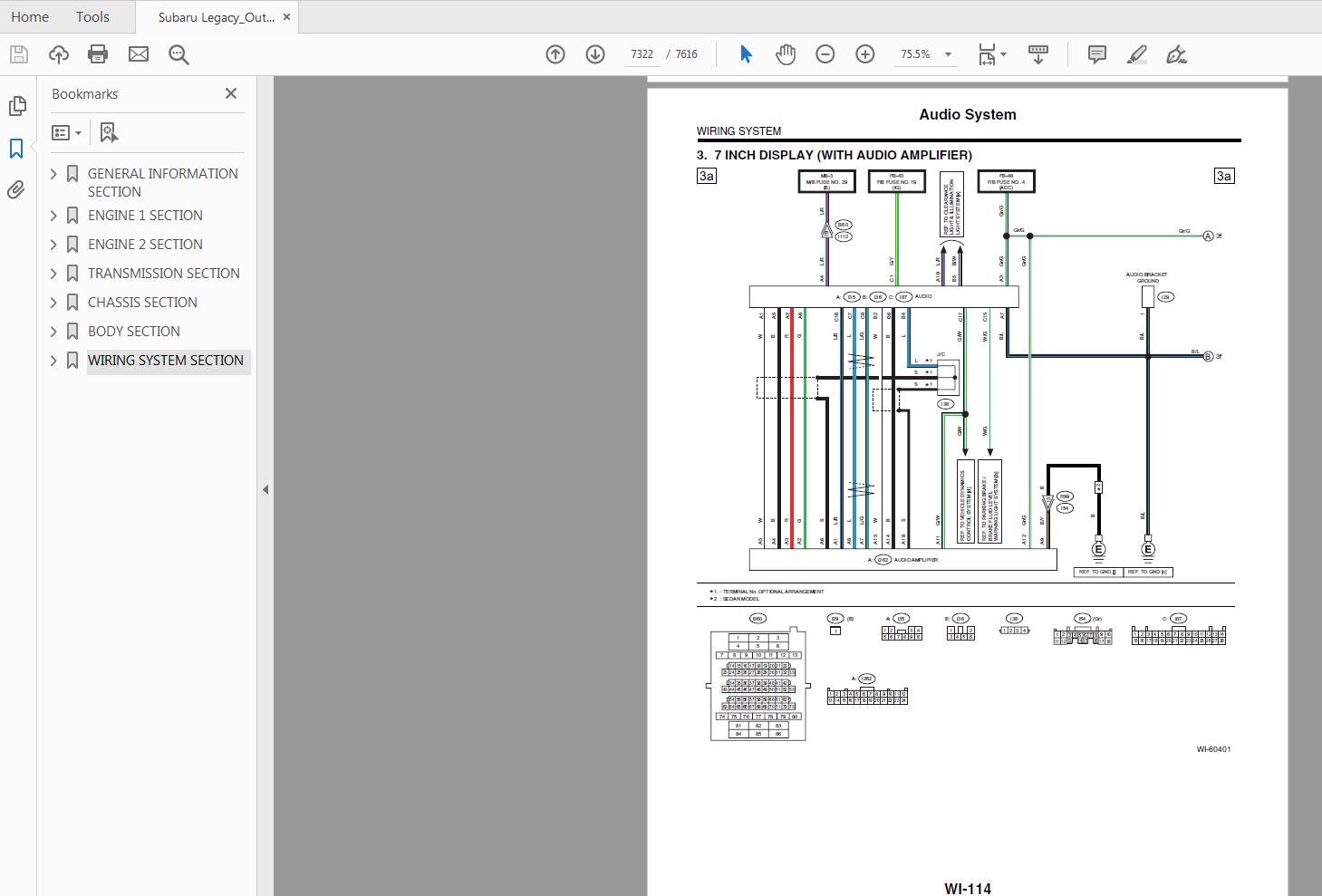Expand BODY SECTION bookmark
Viewport: 1322px width, 896px height.
click(53, 332)
